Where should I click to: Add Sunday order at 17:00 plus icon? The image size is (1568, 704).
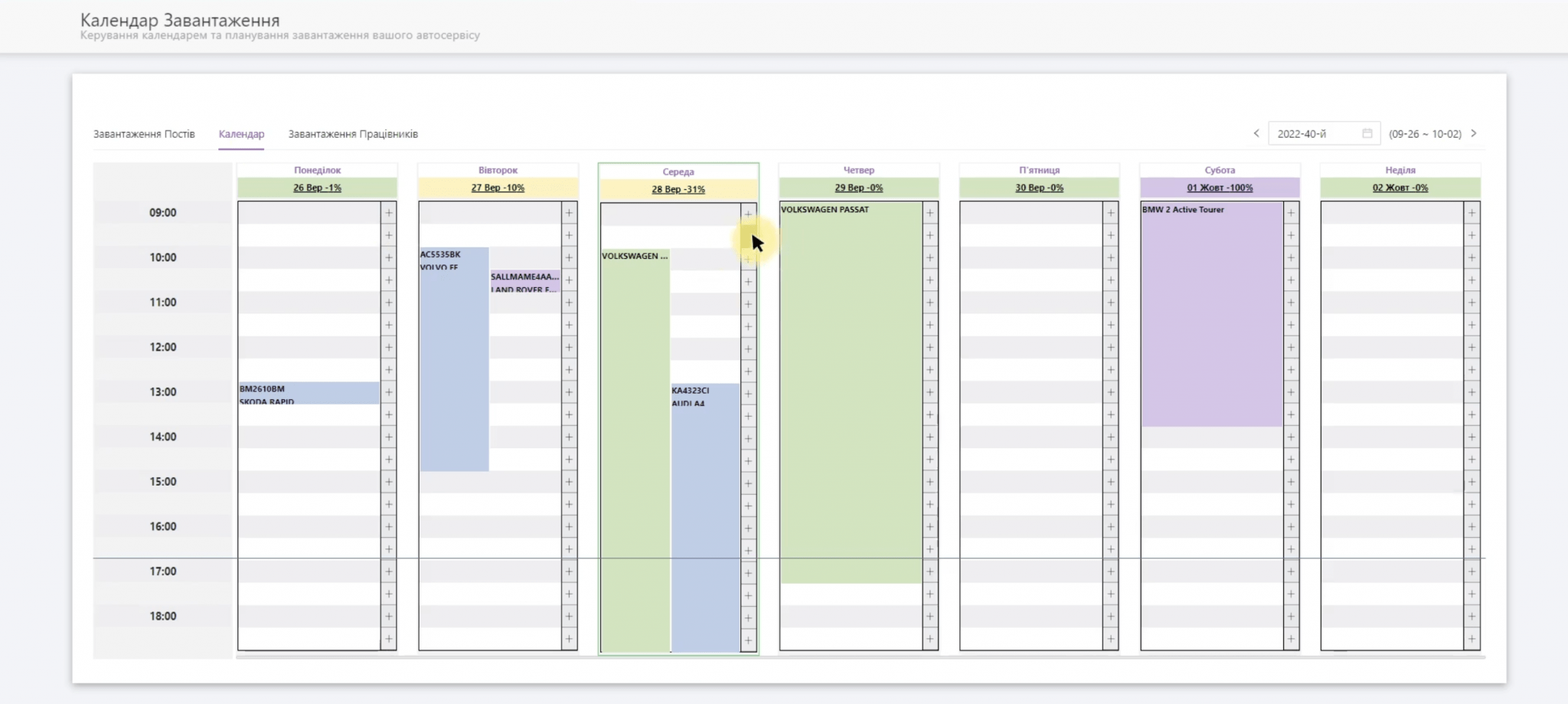(1472, 571)
